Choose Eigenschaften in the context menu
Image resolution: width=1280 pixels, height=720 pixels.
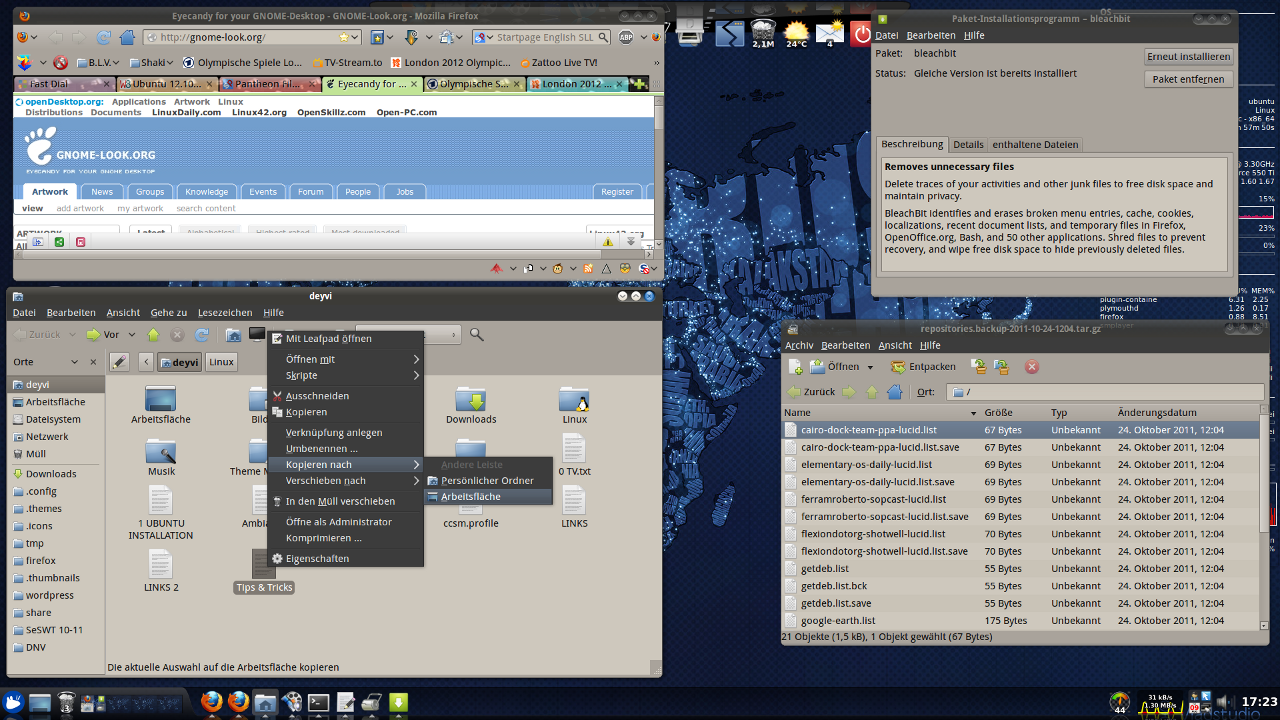coord(345,558)
